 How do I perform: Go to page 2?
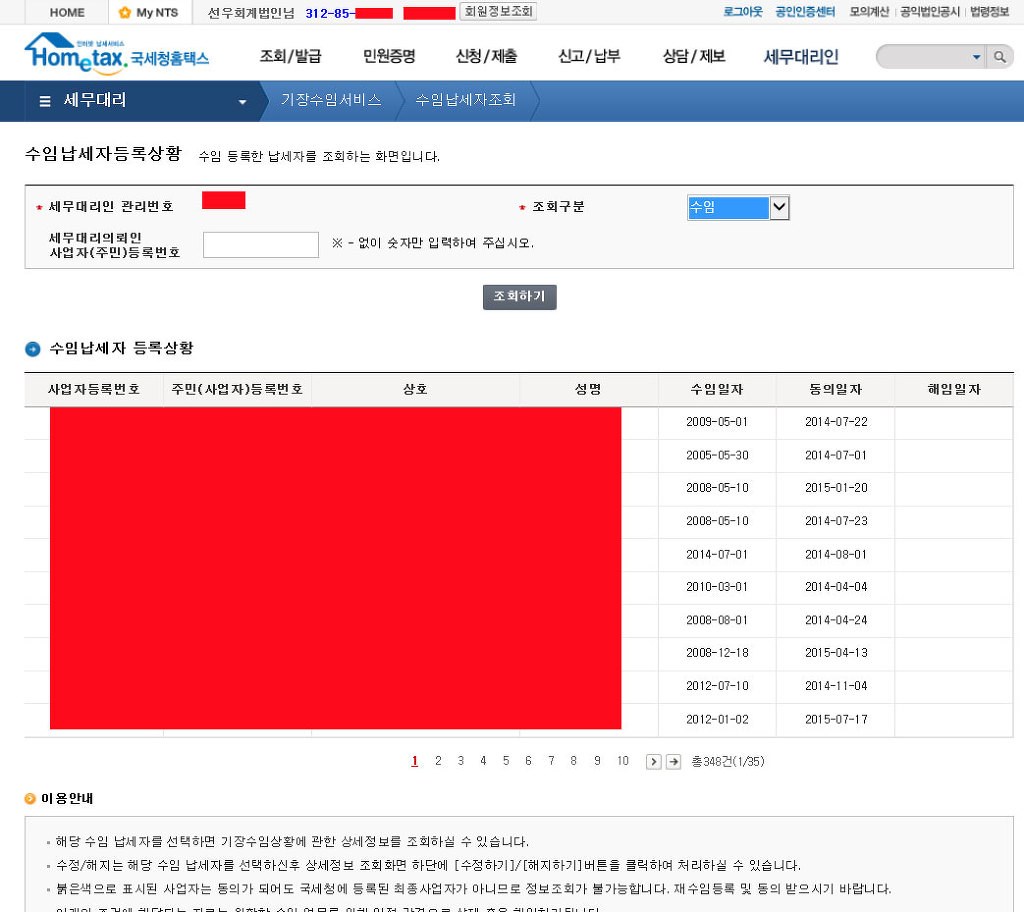[x=438, y=761]
